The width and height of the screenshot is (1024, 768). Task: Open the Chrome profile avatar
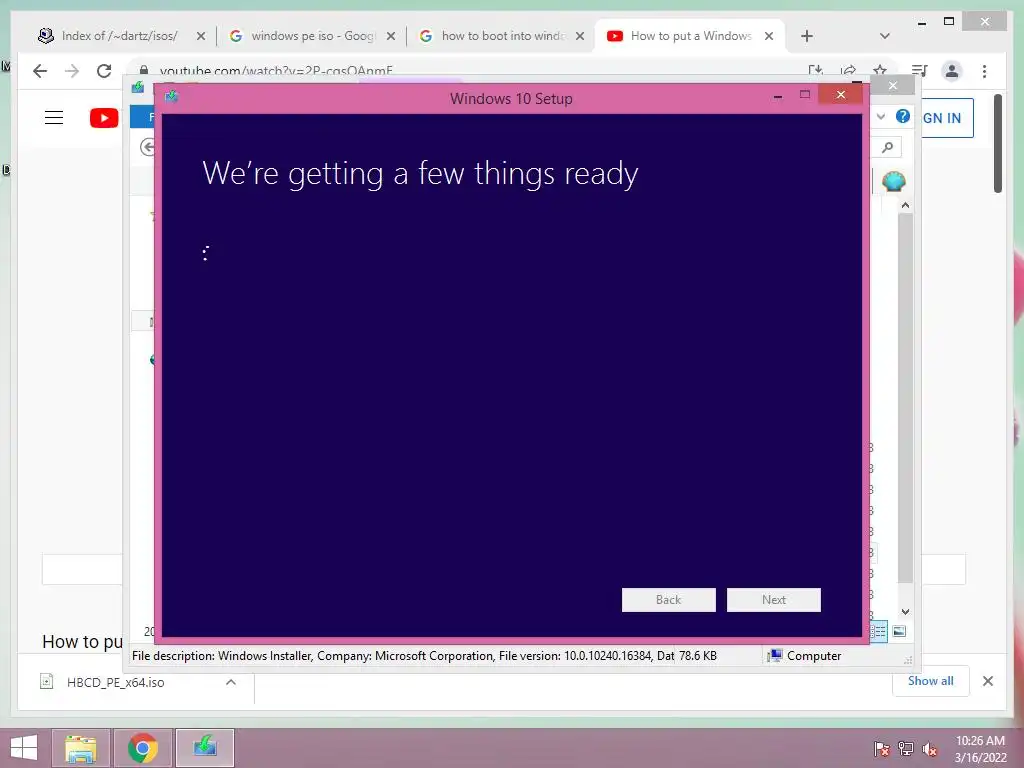(952, 71)
